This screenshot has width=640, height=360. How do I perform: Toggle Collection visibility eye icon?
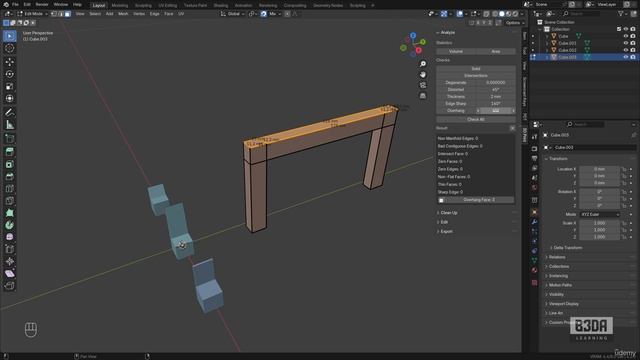click(625, 29)
